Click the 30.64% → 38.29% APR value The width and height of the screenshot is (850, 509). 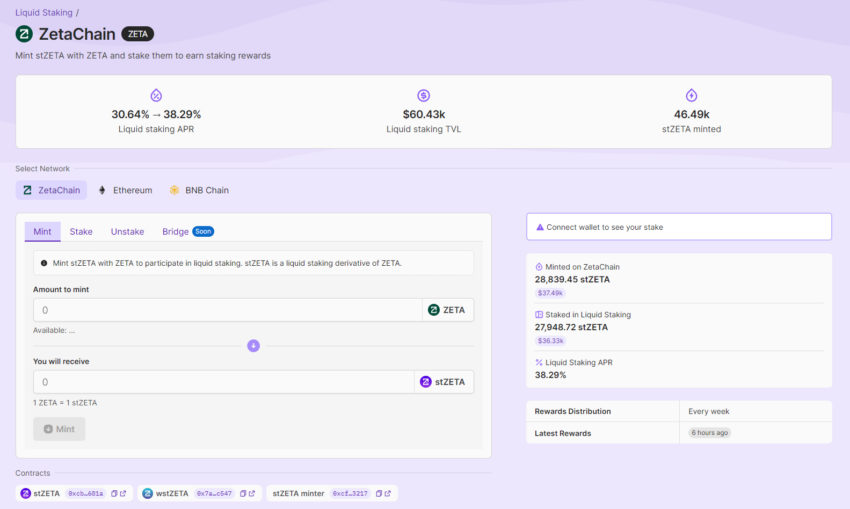(x=156, y=114)
